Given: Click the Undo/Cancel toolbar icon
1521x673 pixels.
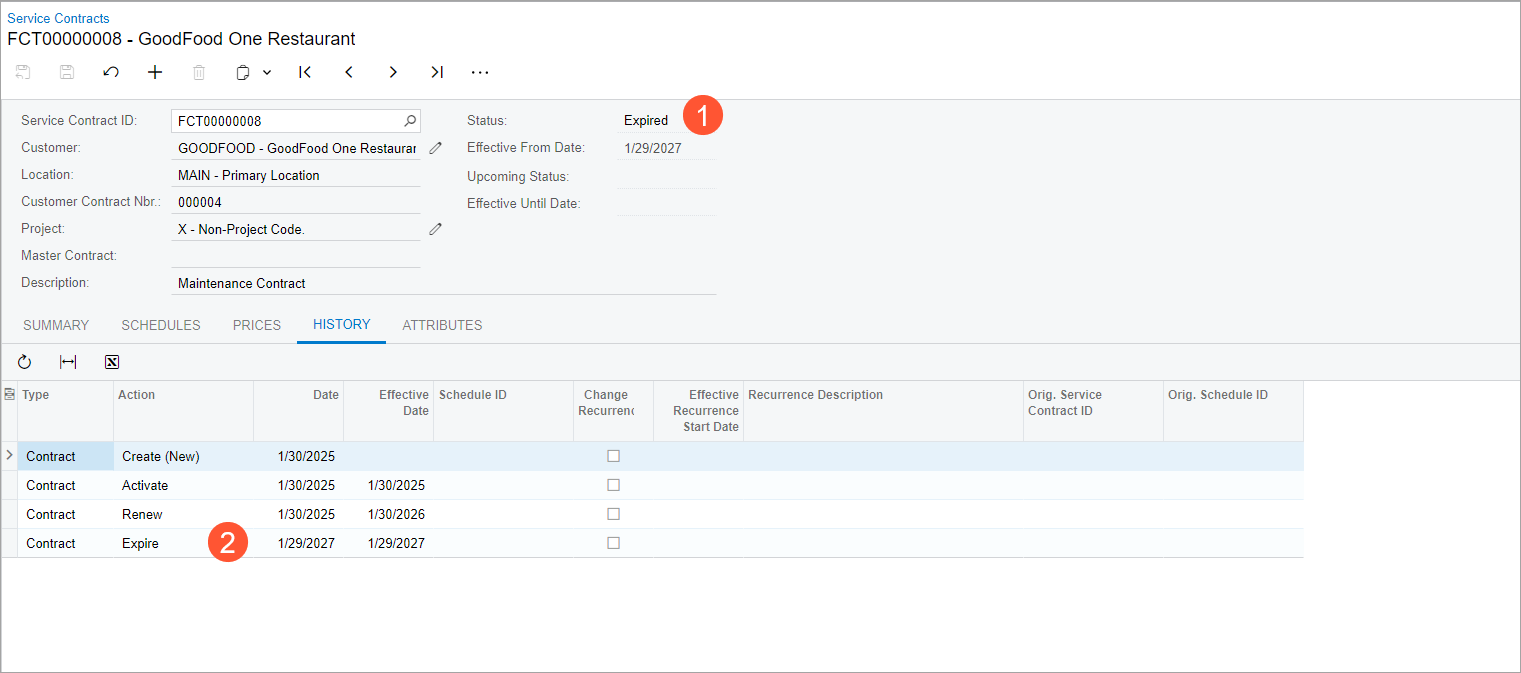Looking at the screenshot, I should click(111, 72).
